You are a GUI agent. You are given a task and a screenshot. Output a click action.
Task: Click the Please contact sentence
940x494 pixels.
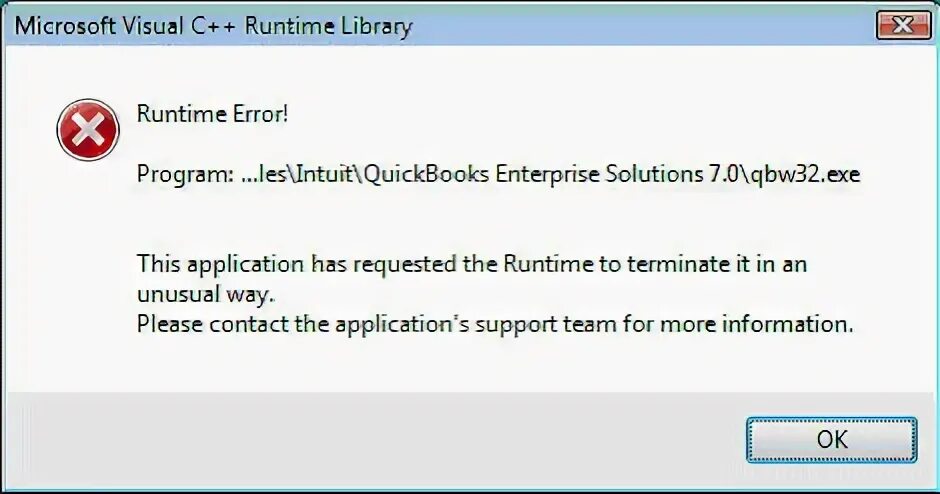[x=495, y=324]
